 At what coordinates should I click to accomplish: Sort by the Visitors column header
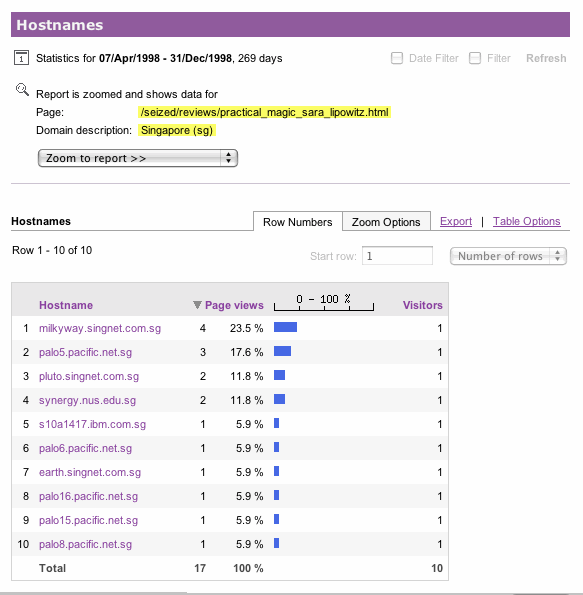(422, 305)
